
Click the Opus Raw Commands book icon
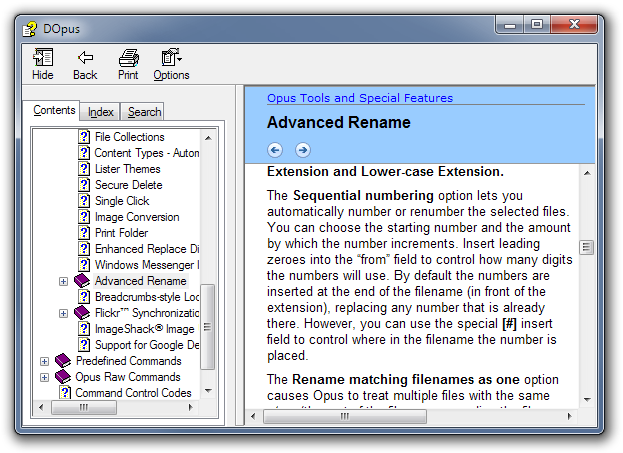(63, 377)
